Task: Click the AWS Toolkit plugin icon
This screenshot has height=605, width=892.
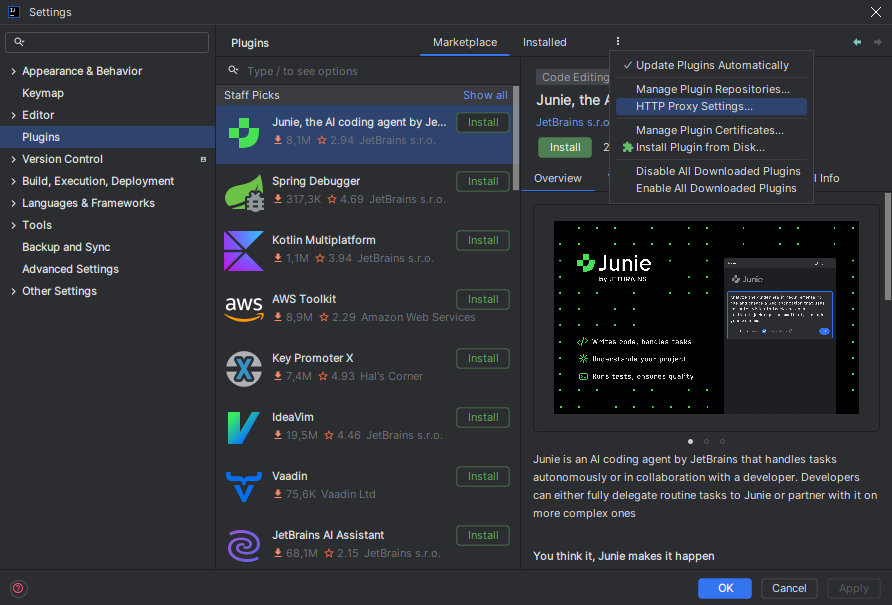Action: pos(243,309)
